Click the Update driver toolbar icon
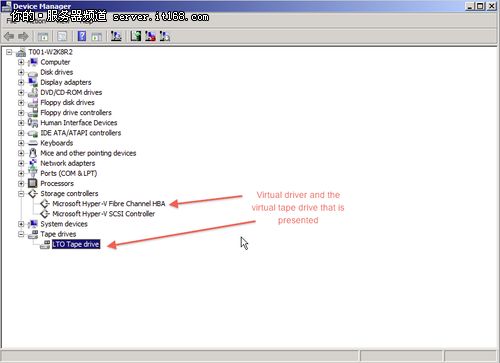The width and height of the screenshot is (500, 363). pyautogui.click(x=136, y=36)
